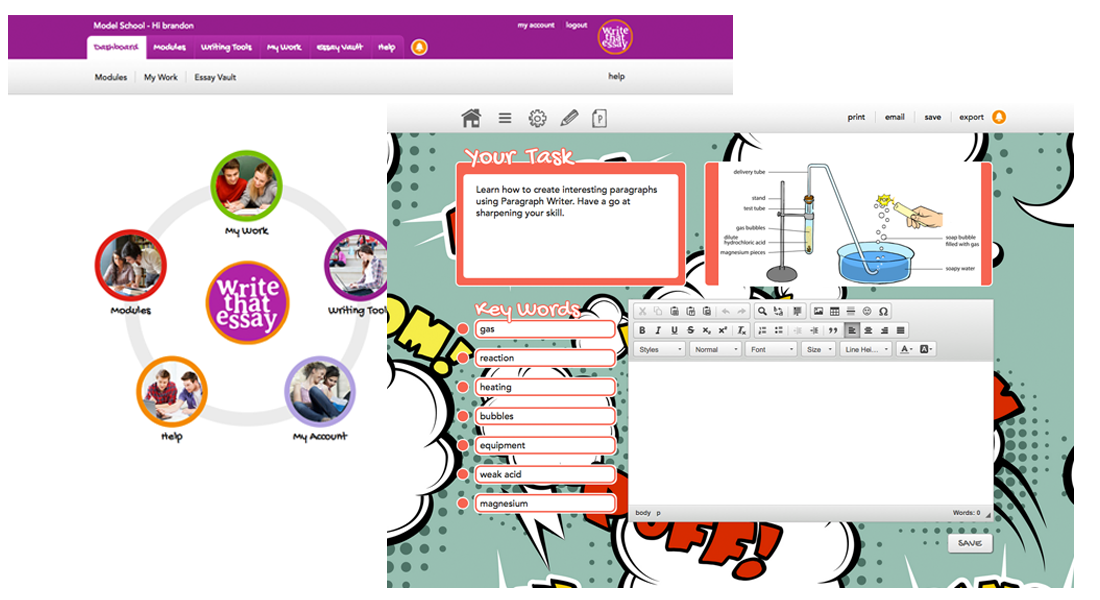Redo the last edit
The width and height of the screenshot is (1100, 600).
point(742,311)
